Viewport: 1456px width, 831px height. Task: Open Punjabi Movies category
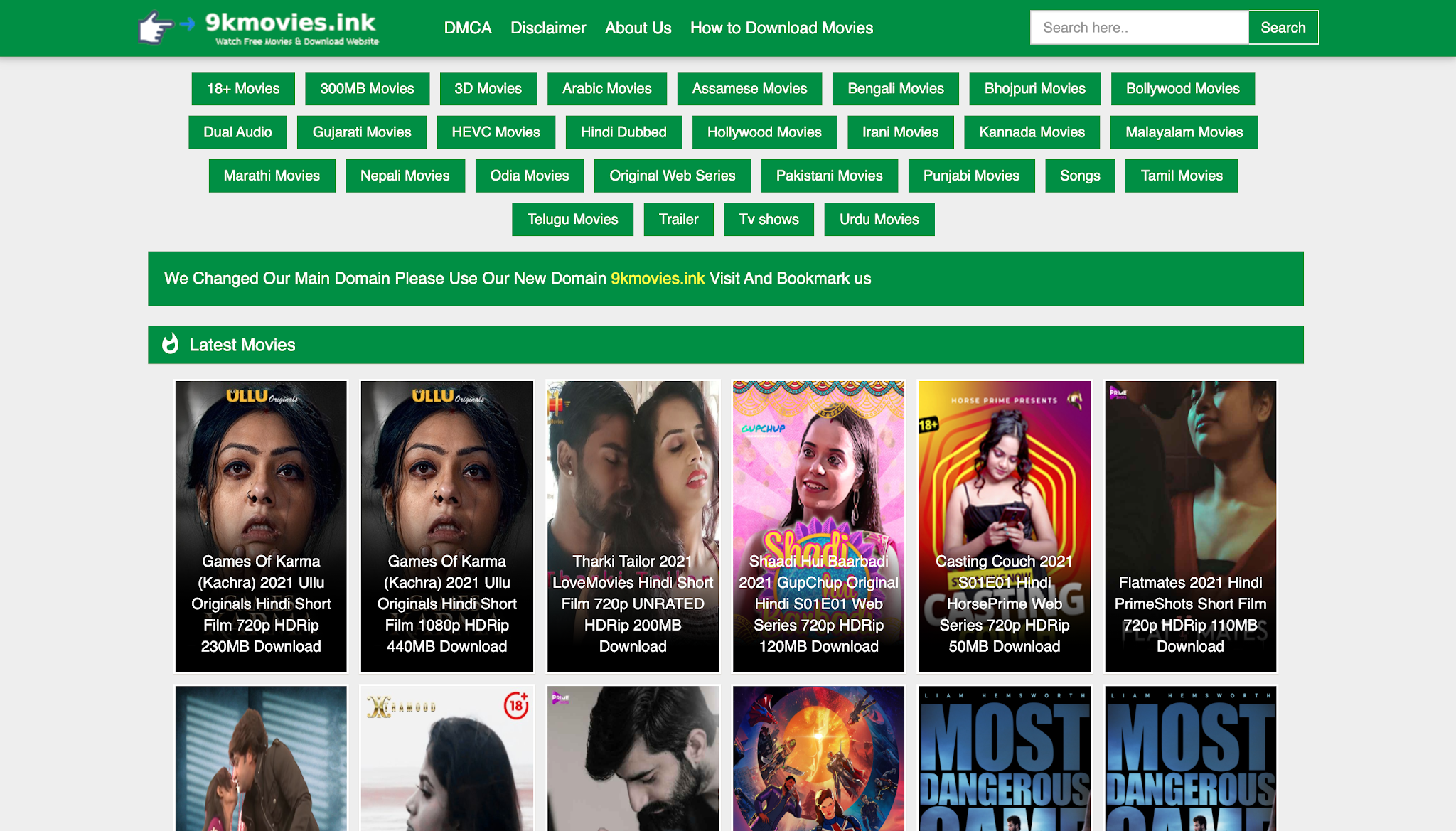[x=971, y=176]
